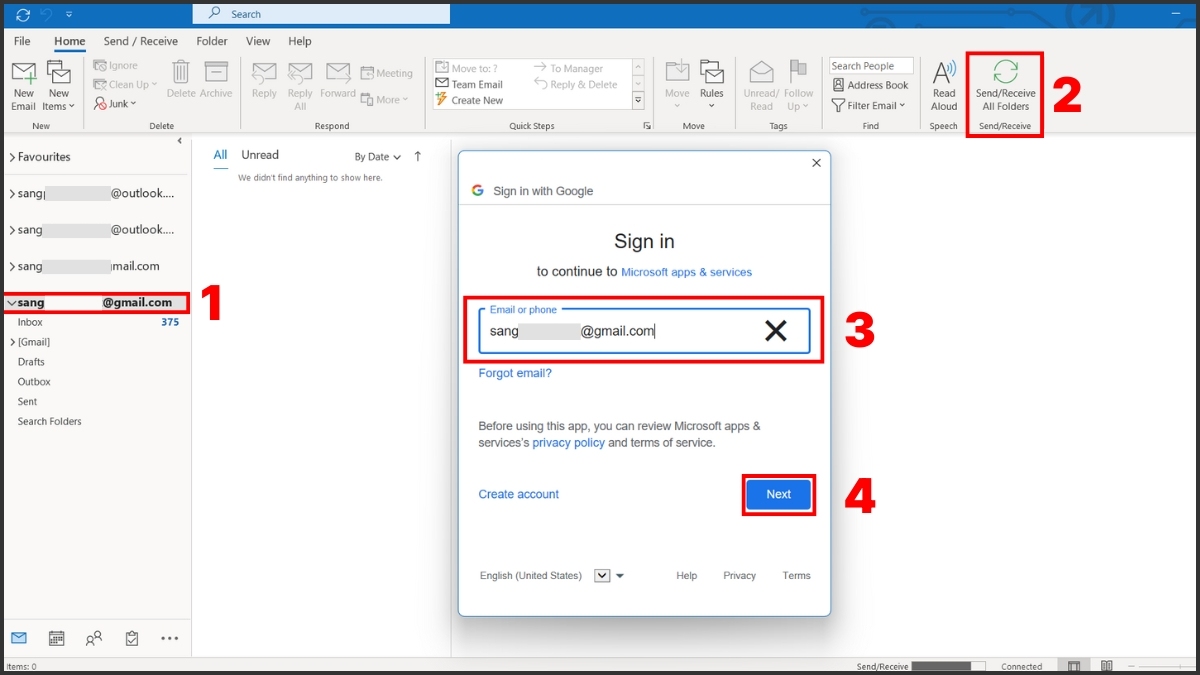
Task: Switch to Calendar view icon
Action: point(57,638)
